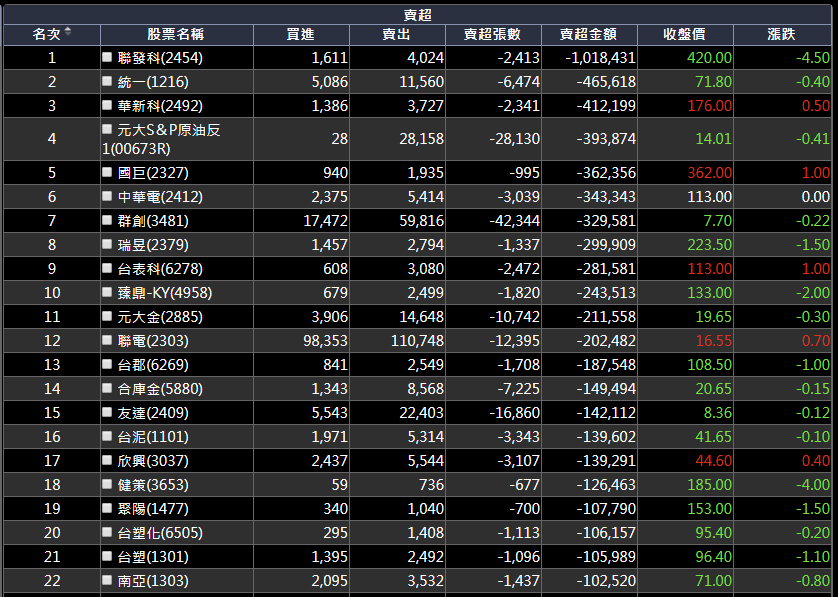Viewport: 838px width, 597px height.
Task: Select closing price 420.00 of 聯發科
Action: coord(709,58)
